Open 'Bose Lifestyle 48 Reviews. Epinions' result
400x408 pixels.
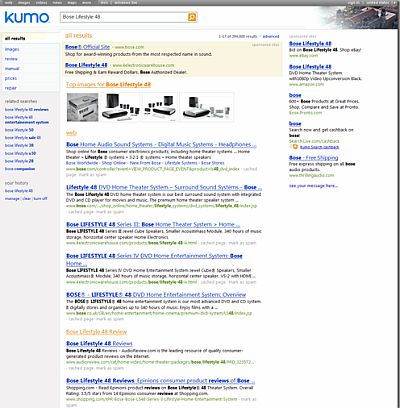pos(160,381)
